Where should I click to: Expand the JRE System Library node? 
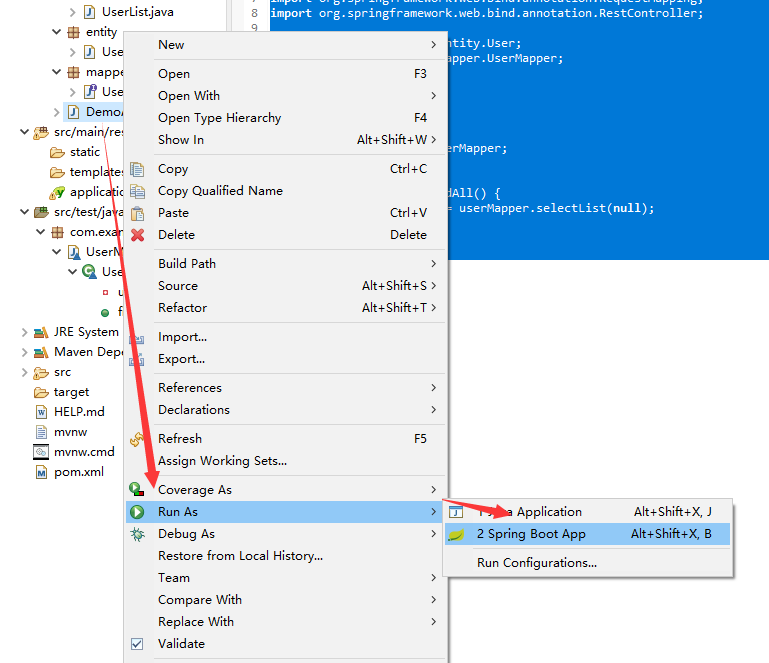pyautogui.click(x=25, y=332)
